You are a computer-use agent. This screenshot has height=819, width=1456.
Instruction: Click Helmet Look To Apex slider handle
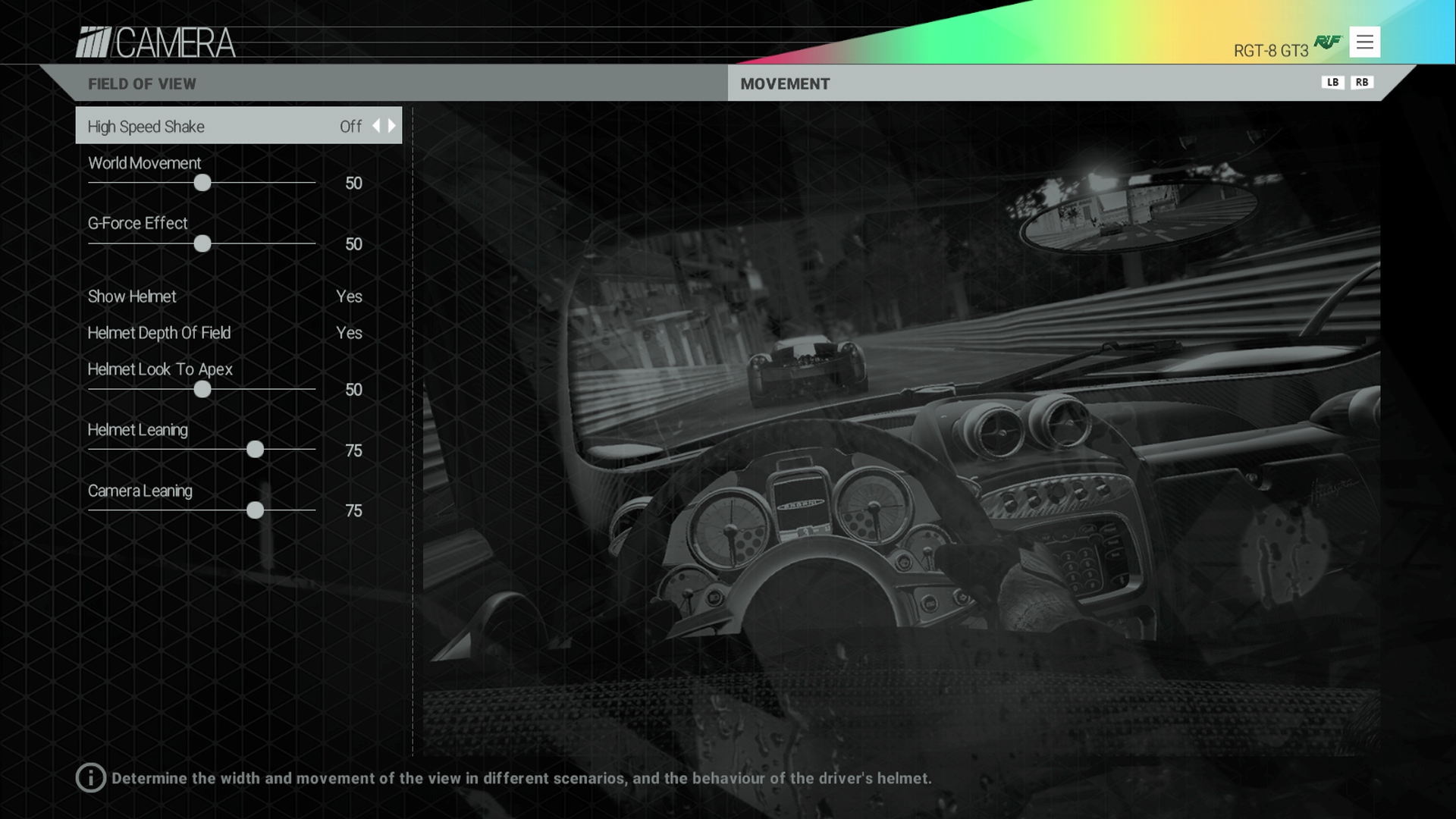pos(202,389)
